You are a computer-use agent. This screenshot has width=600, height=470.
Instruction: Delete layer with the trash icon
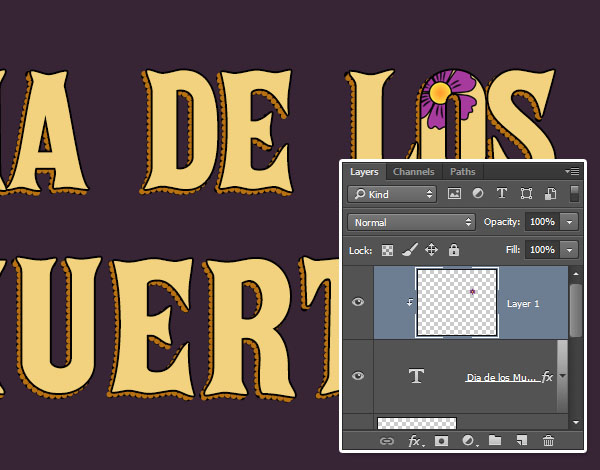[x=548, y=440]
